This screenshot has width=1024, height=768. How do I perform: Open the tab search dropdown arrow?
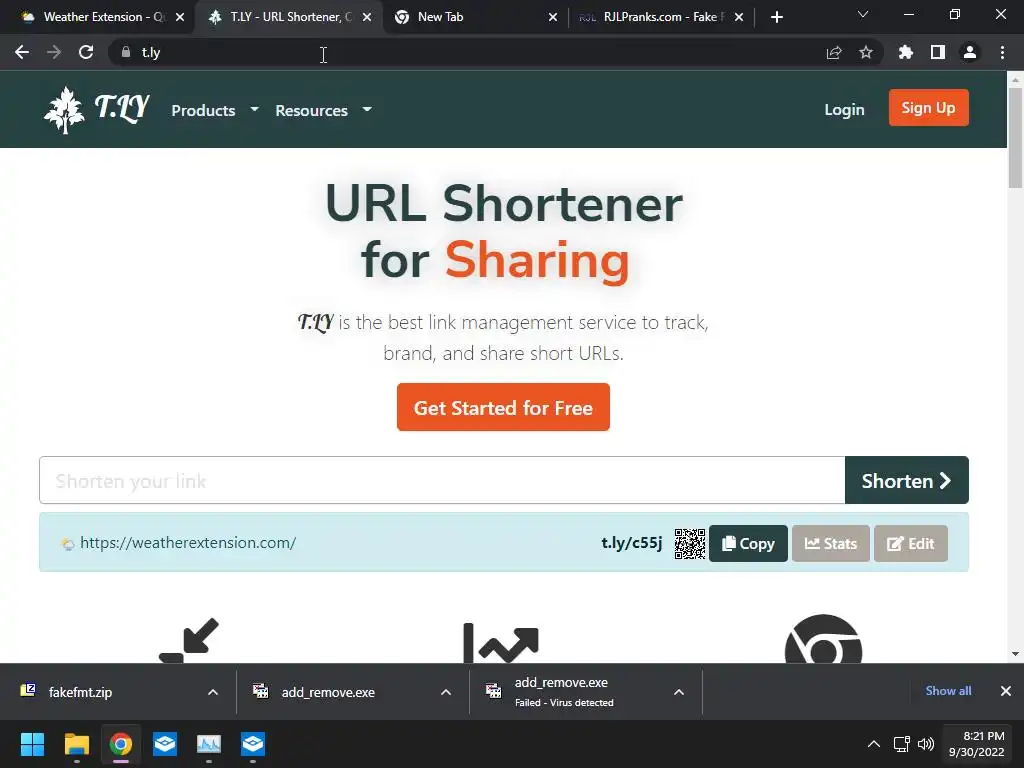(x=863, y=14)
